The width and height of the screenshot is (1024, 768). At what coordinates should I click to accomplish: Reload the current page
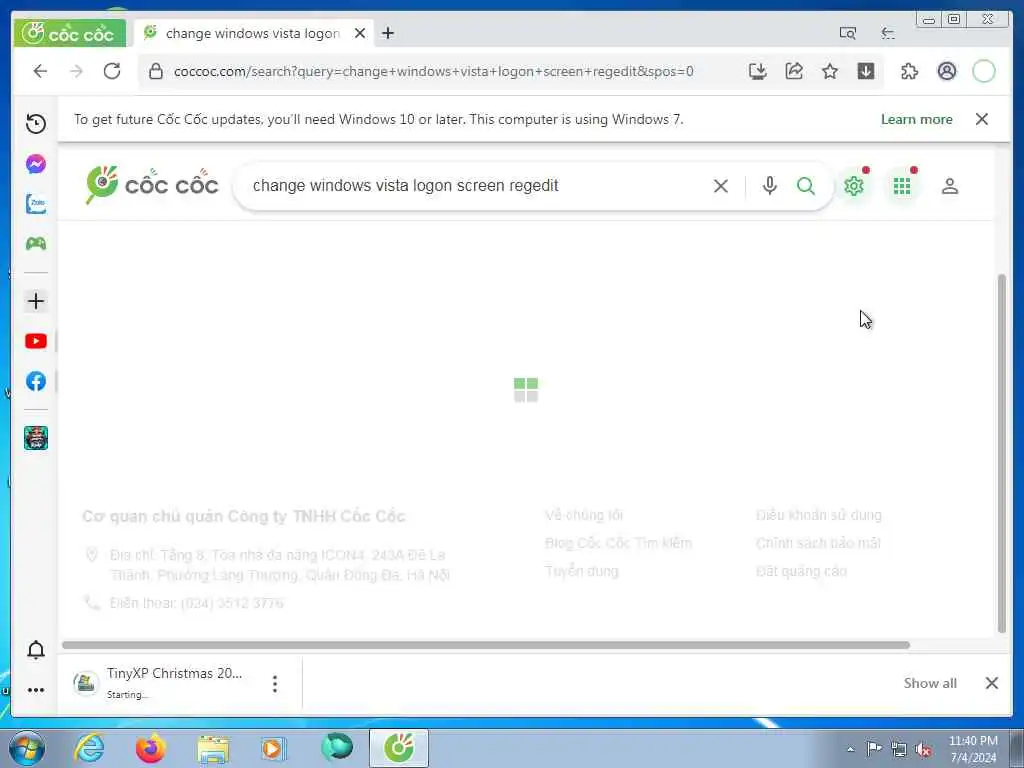pyautogui.click(x=112, y=71)
